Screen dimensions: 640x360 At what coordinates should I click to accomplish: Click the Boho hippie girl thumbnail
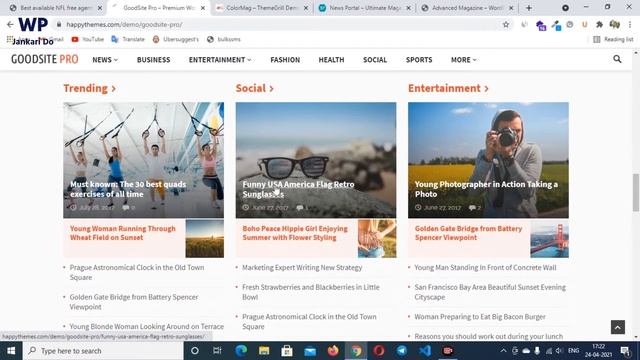pos(377,238)
